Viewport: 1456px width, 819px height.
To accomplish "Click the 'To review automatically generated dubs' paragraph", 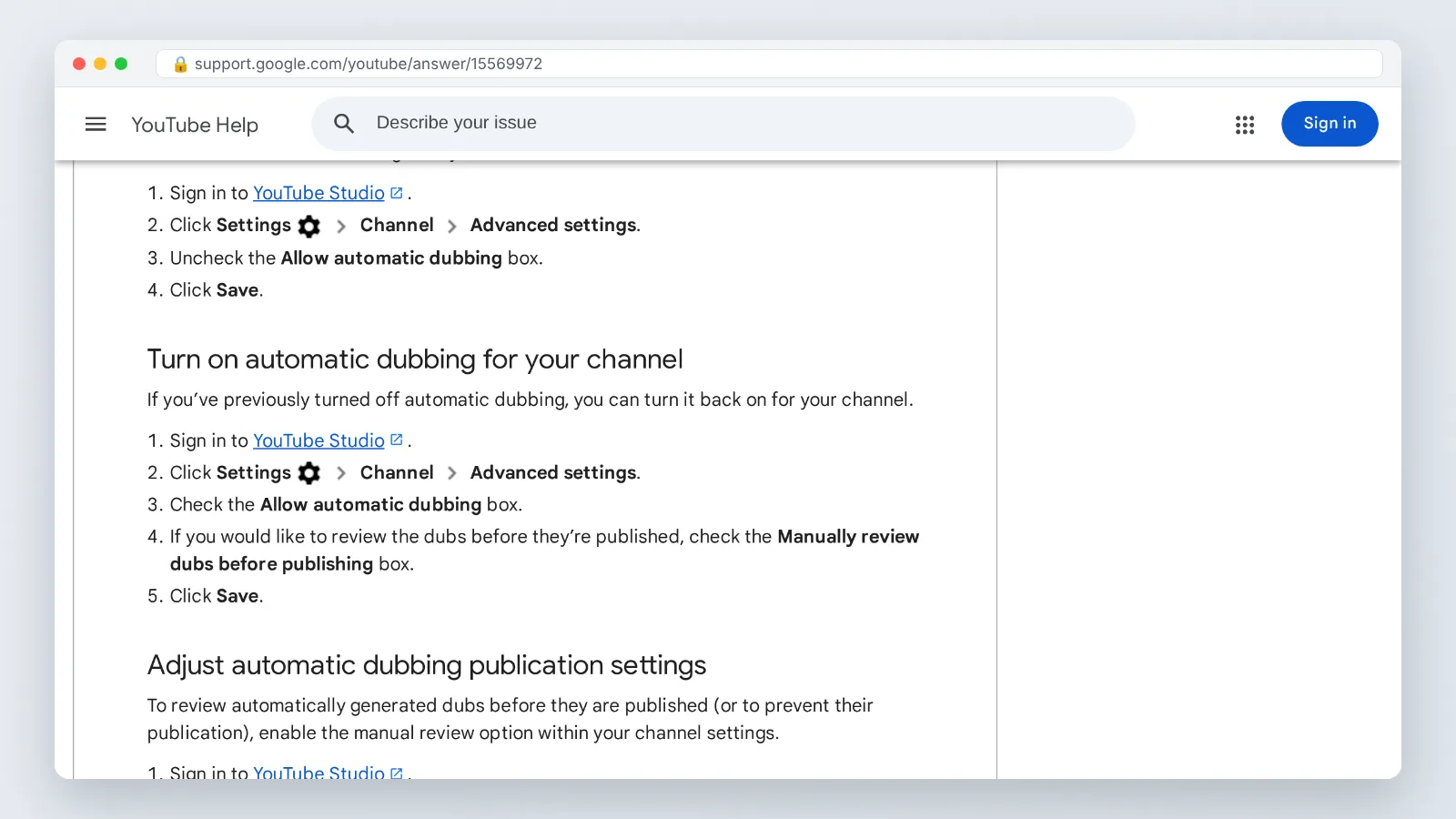I will point(511,719).
